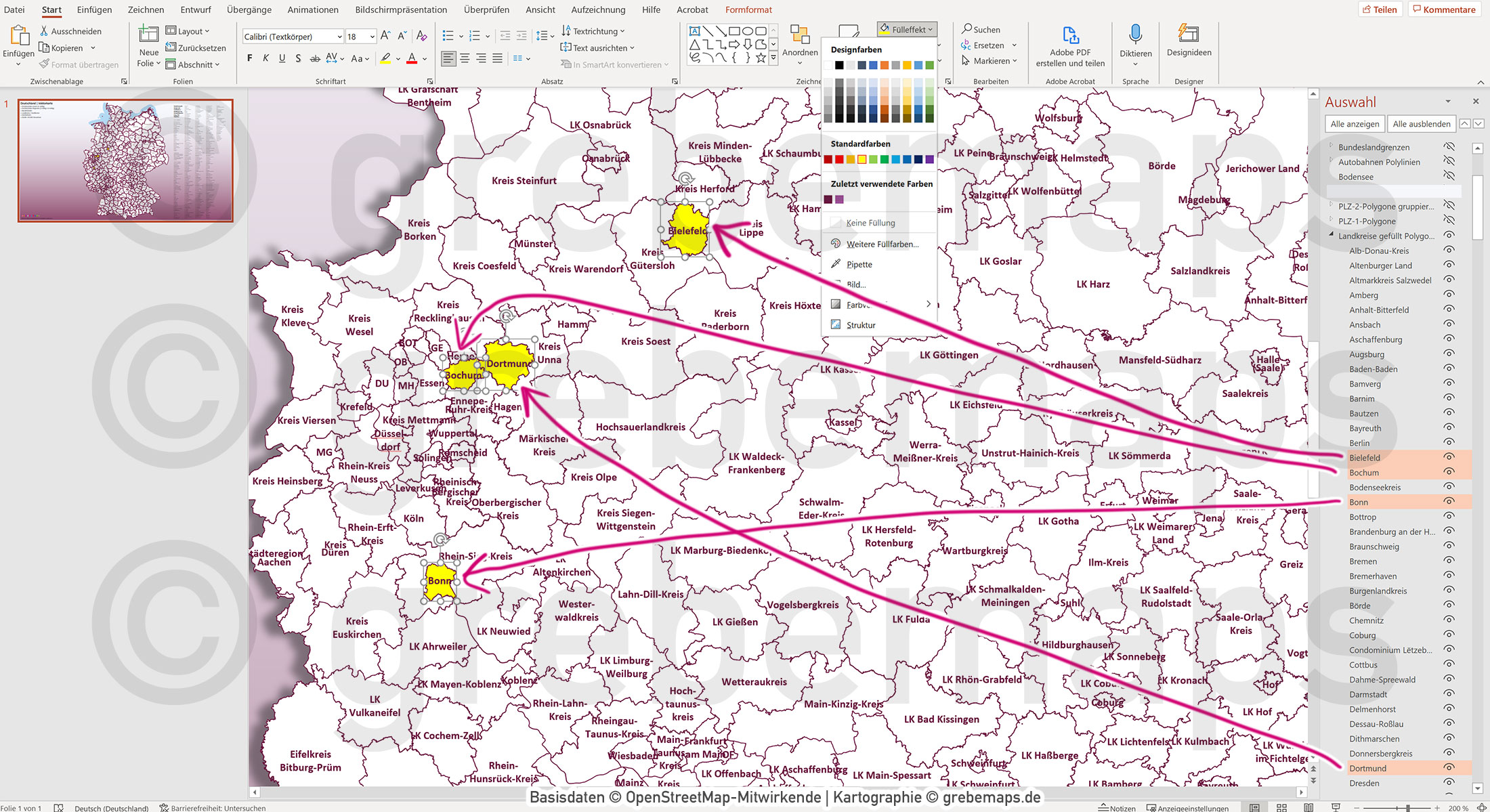
Task: Toggle visibility of Bundeslandgrenzen layer
Action: (x=1449, y=147)
